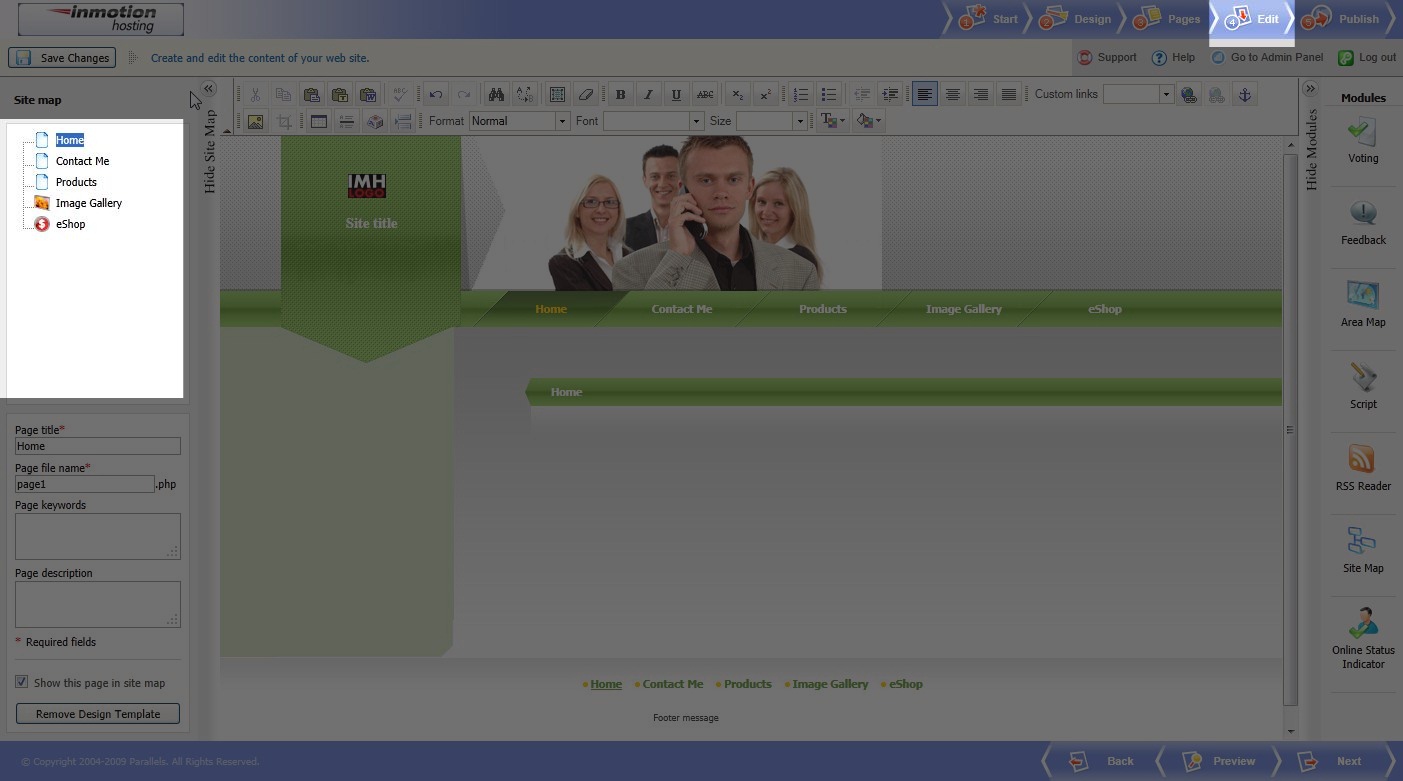Select Image Gallery in site map
1403x781 pixels.
[x=89, y=203]
